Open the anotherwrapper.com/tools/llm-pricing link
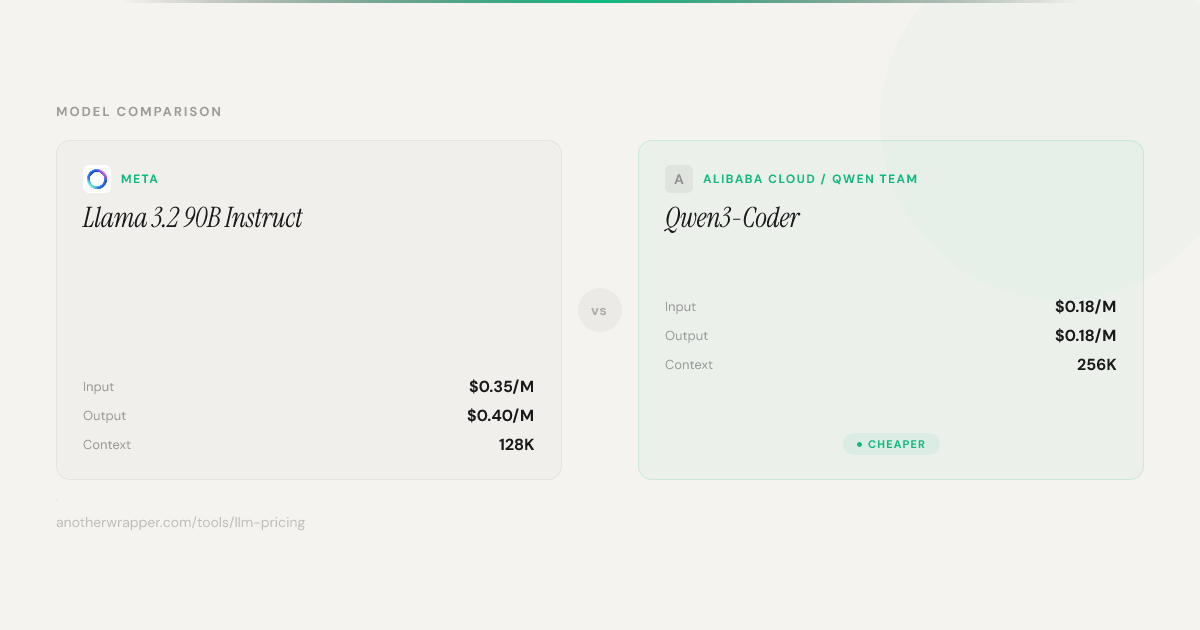 [x=180, y=522]
